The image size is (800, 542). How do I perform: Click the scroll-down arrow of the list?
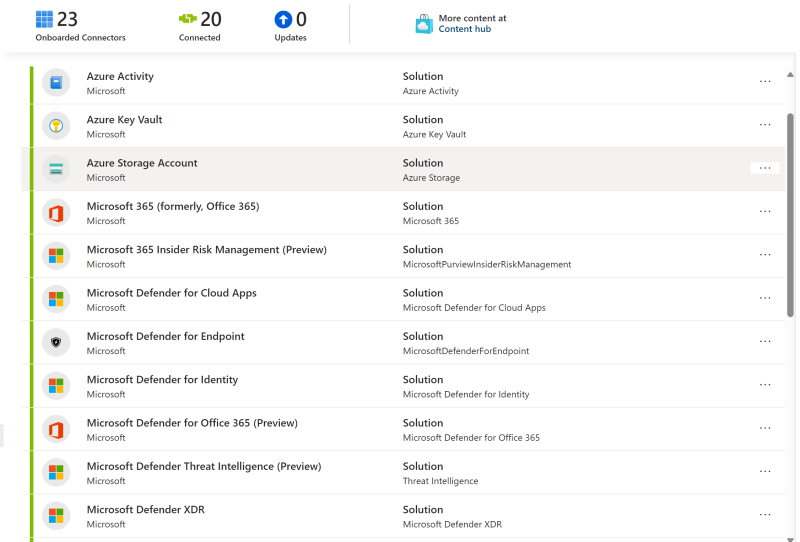click(x=790, y=539)
